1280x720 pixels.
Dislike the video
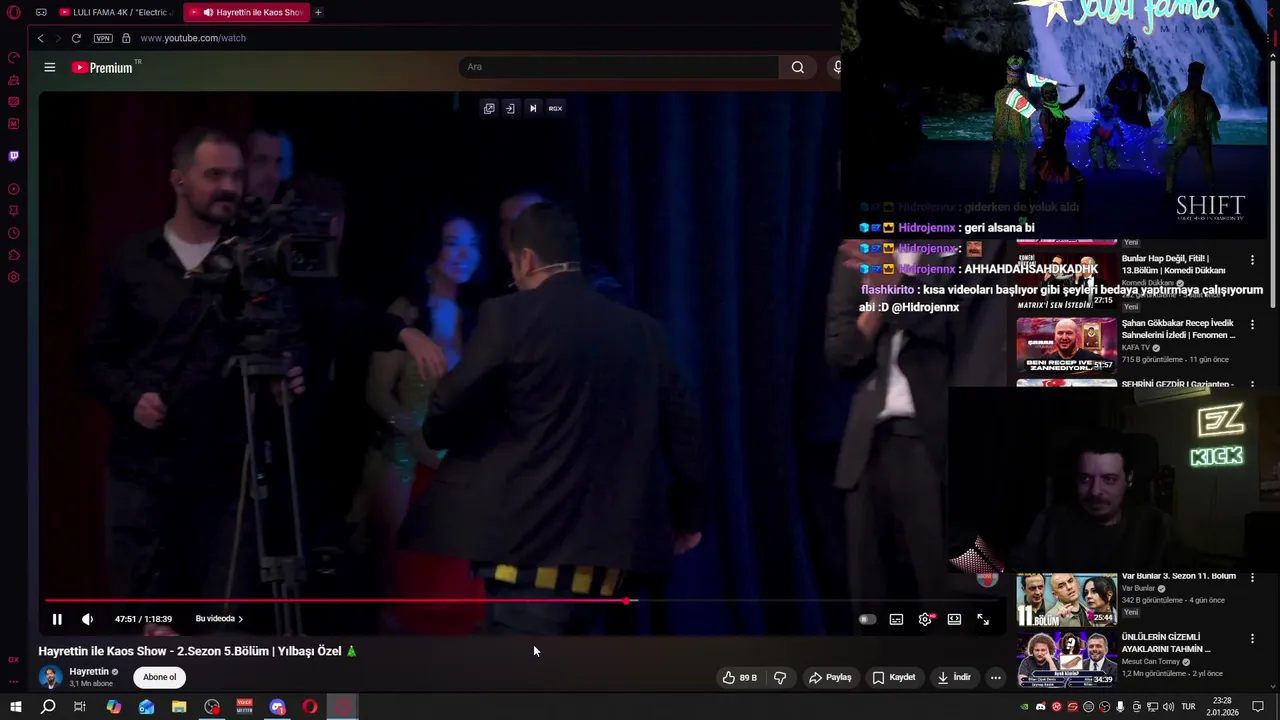780,677
